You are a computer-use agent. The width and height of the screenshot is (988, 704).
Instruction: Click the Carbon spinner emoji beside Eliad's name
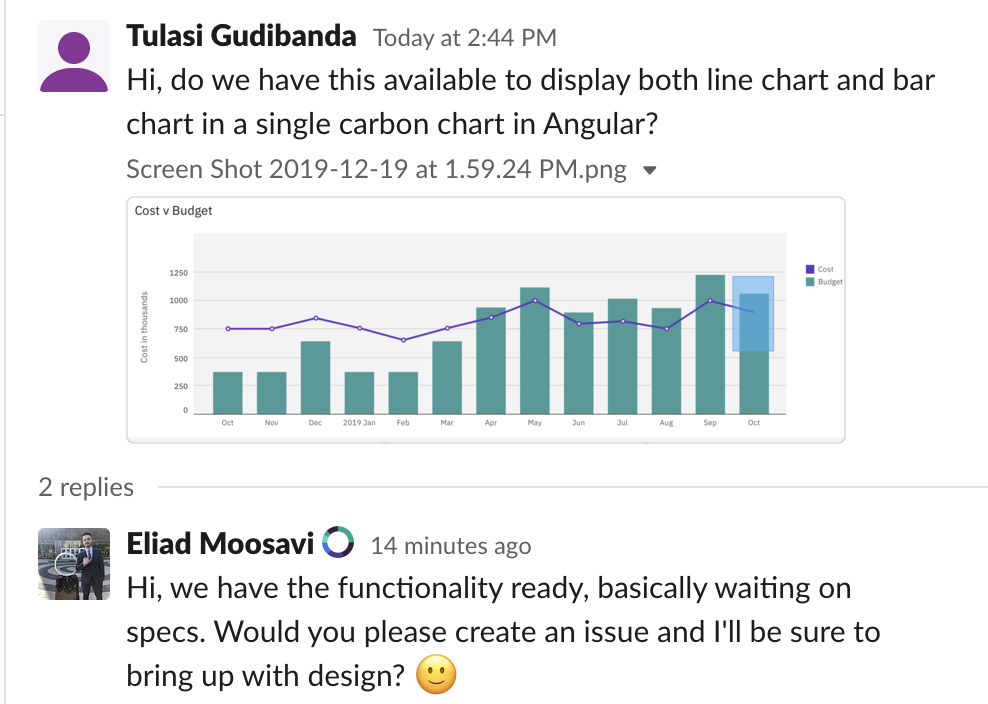click(340, 543)
